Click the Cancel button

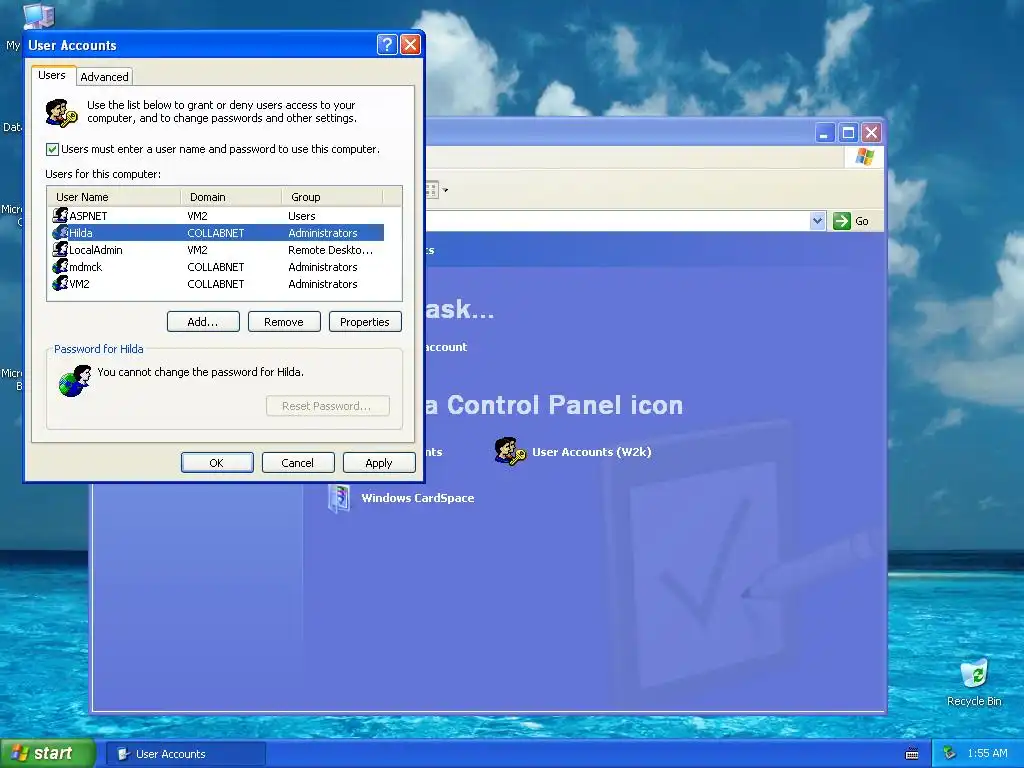tap(298, 462)
